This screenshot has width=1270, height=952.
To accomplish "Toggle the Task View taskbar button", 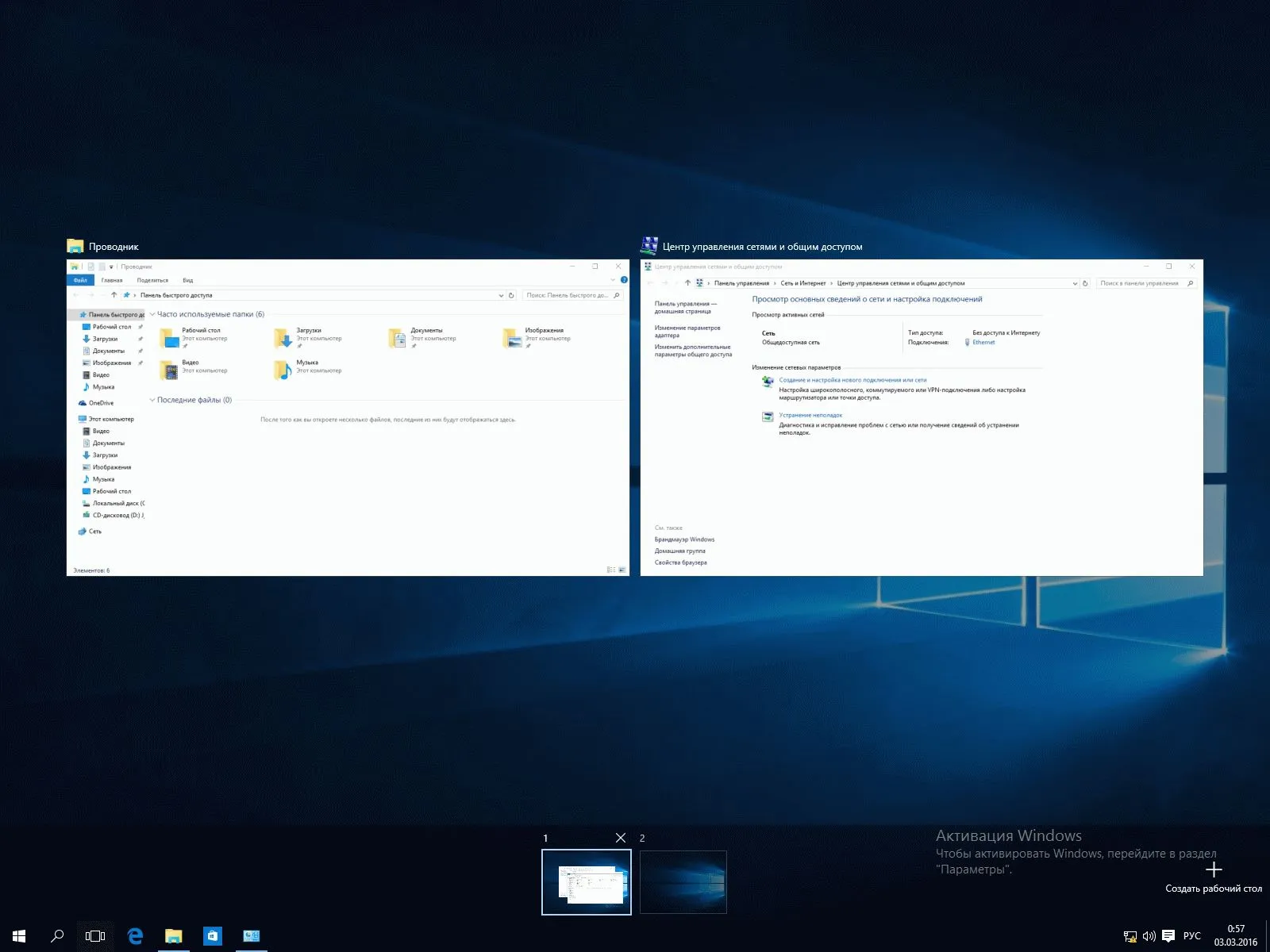I will coord(95,936).
